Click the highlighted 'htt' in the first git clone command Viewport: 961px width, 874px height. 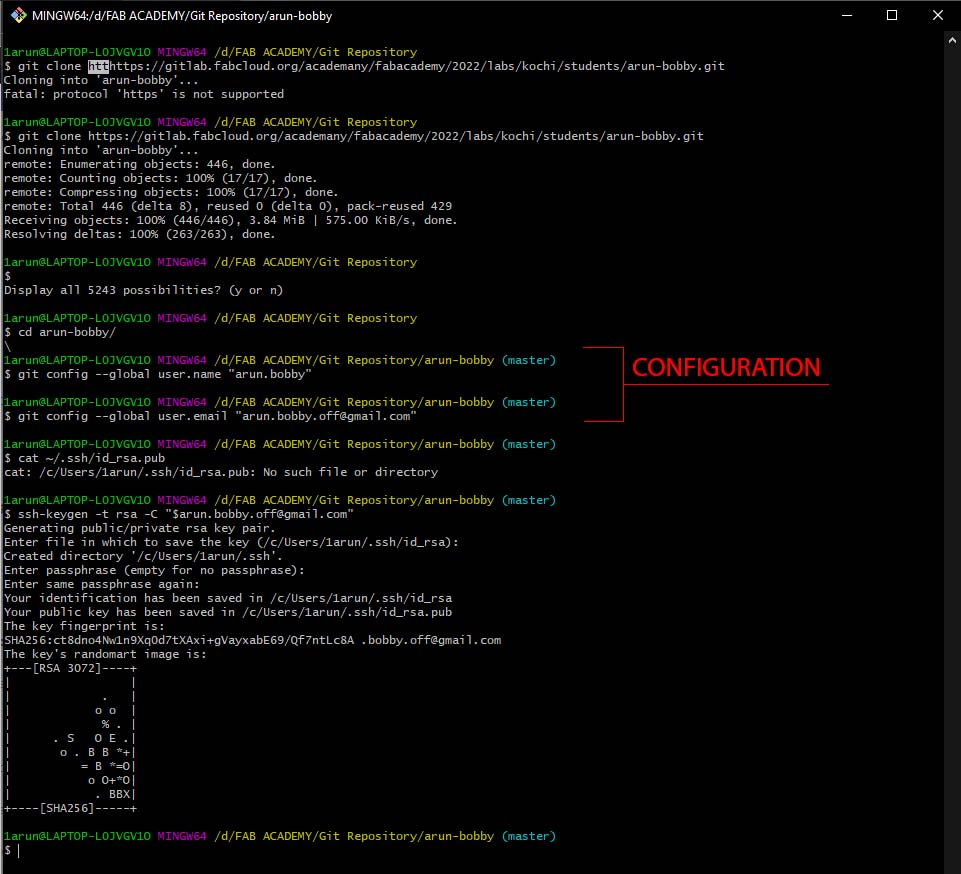[98, 66]
